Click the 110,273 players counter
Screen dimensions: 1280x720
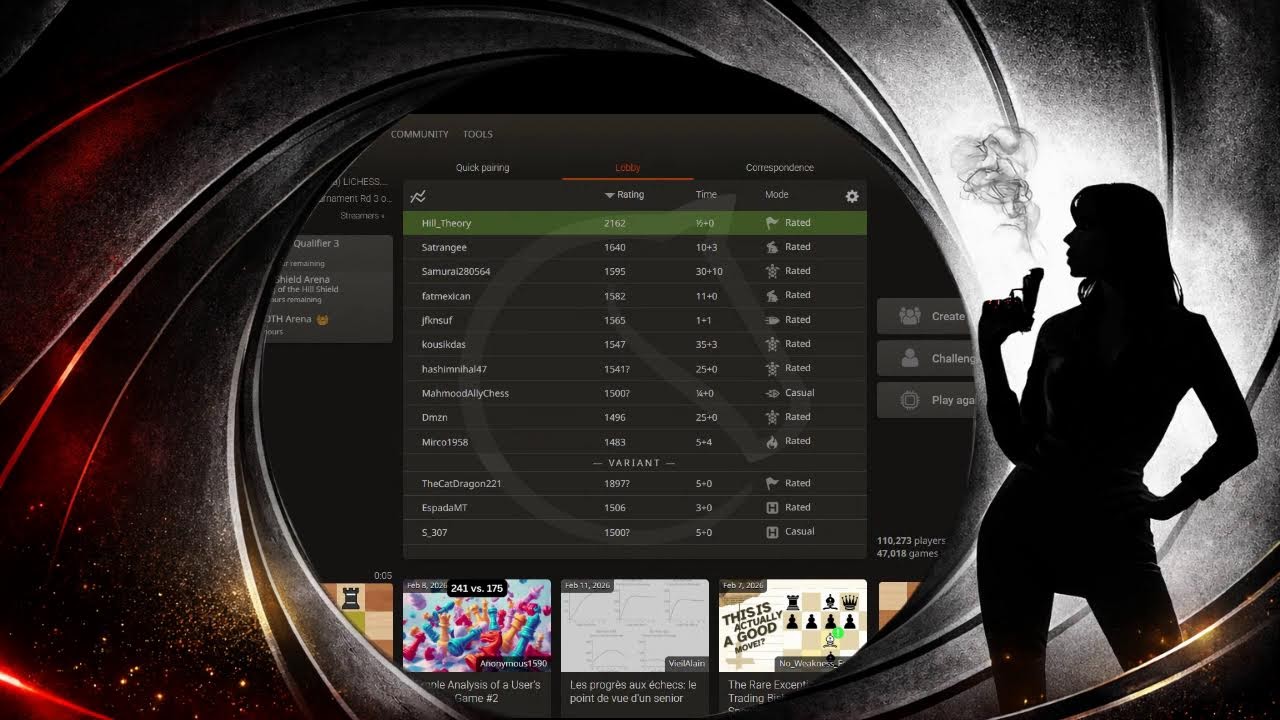911,541
